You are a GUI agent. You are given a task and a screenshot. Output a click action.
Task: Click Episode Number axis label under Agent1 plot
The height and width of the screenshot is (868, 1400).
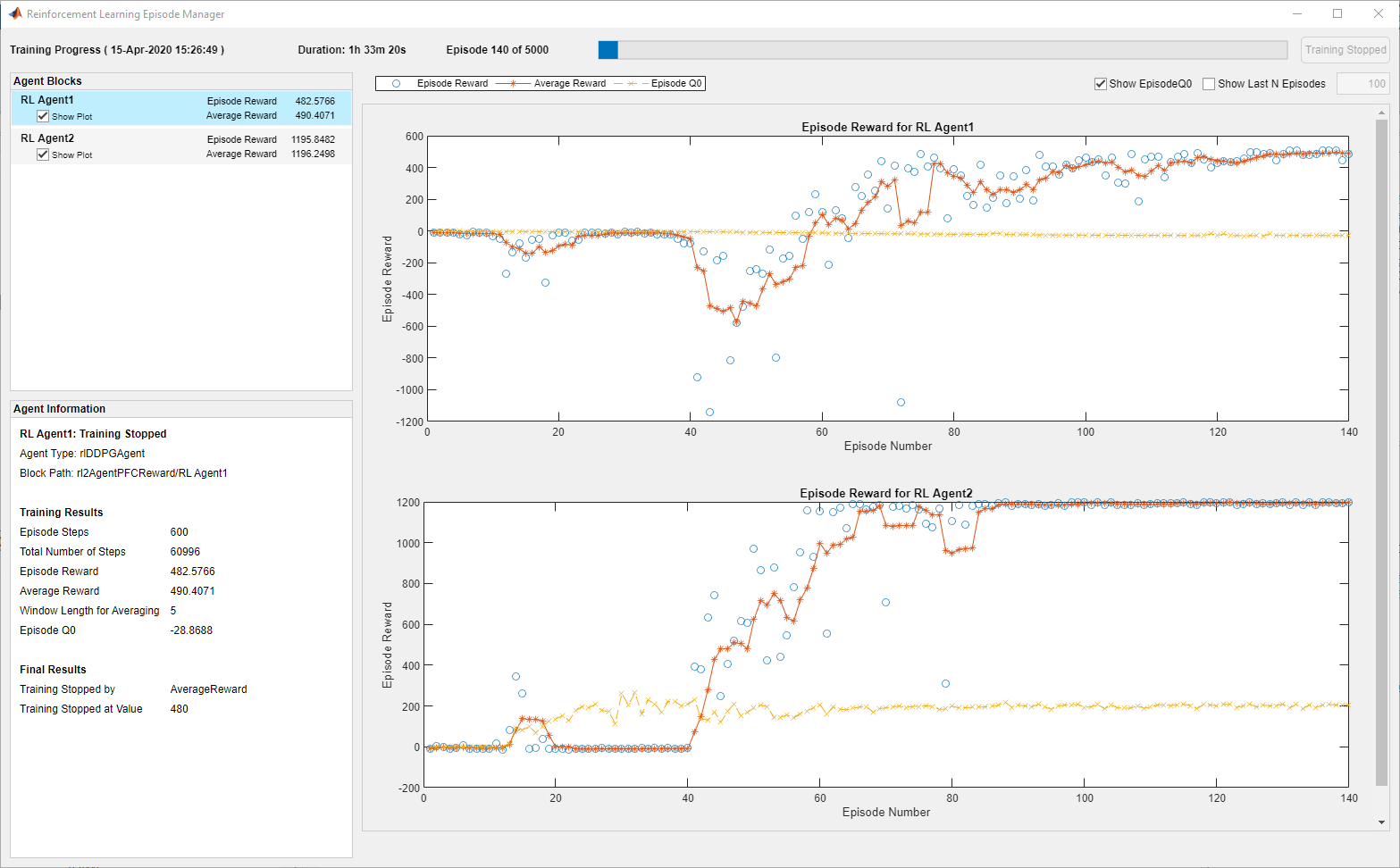click(888, 446)
